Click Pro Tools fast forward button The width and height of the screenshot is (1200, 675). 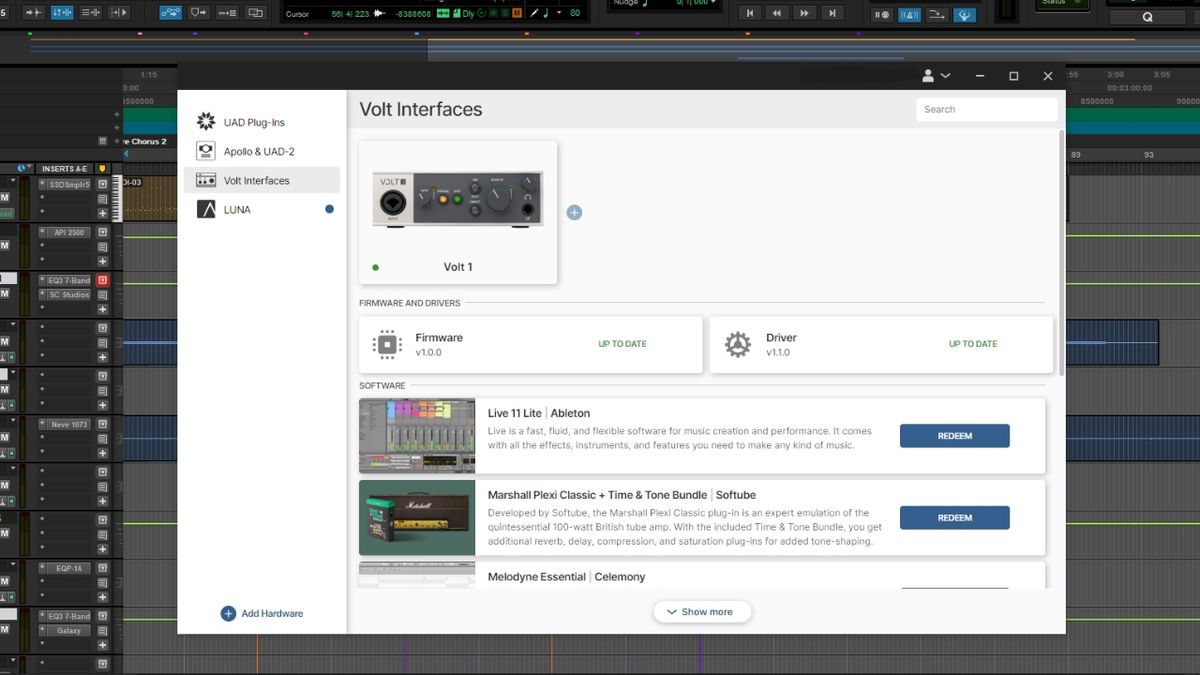[804, 13]
